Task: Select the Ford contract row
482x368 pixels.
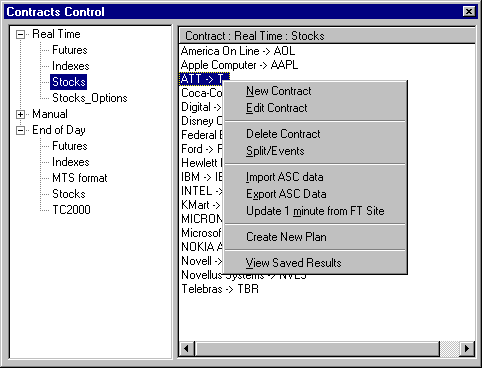Action: (x=201, y=149)
